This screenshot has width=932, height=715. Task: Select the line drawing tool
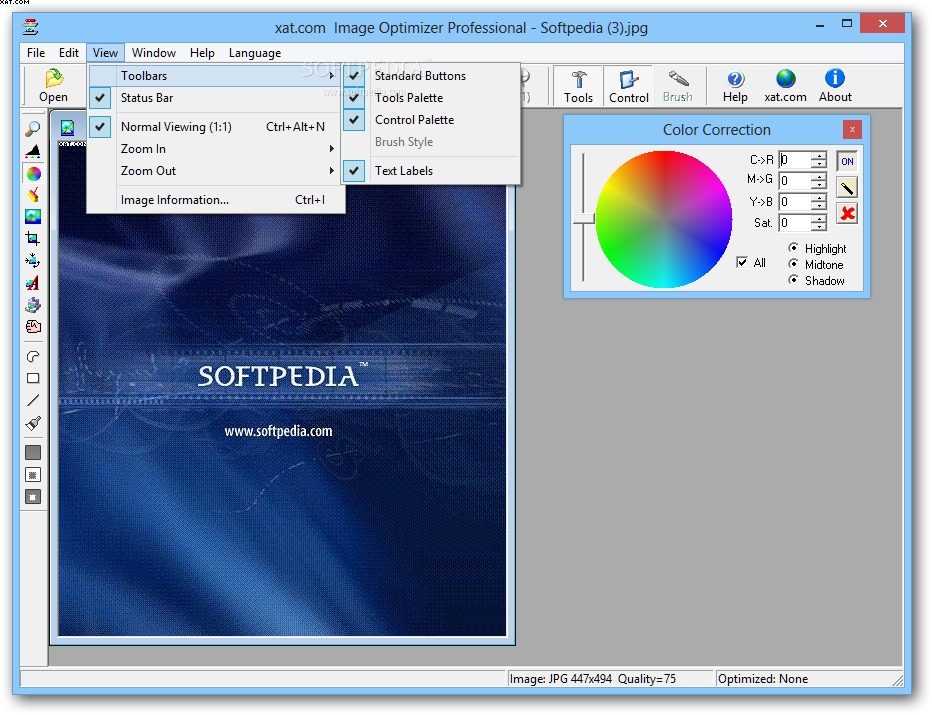pyautogui.click(x=33, y=400)
